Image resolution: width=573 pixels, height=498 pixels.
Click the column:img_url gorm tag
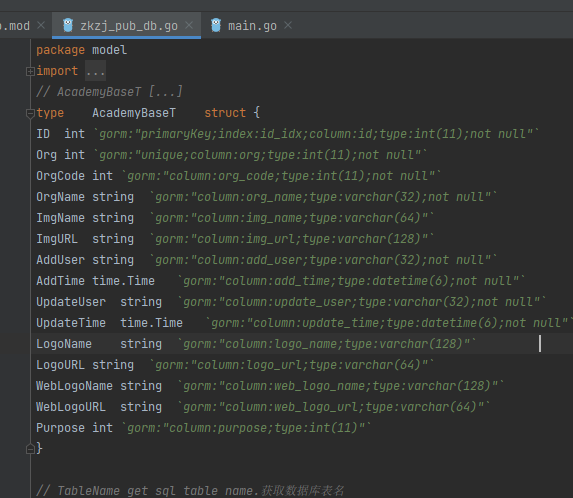click(292, 239)
